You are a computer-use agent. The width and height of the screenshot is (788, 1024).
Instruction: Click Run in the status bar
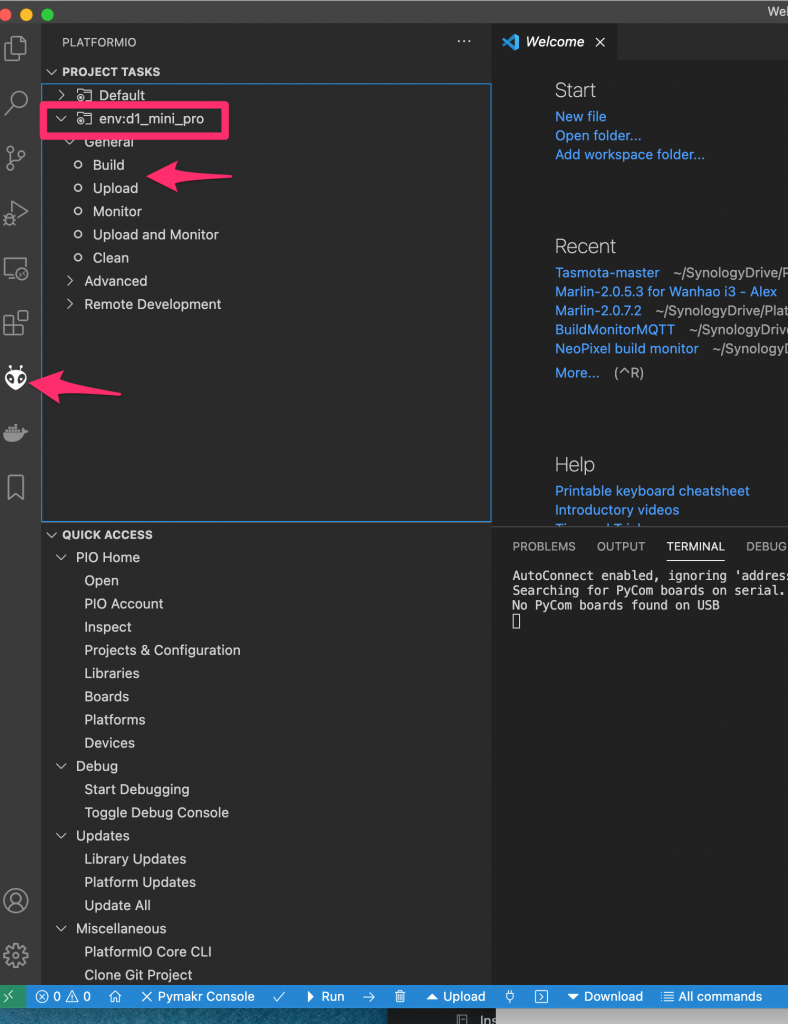click(x=326, y=997)
